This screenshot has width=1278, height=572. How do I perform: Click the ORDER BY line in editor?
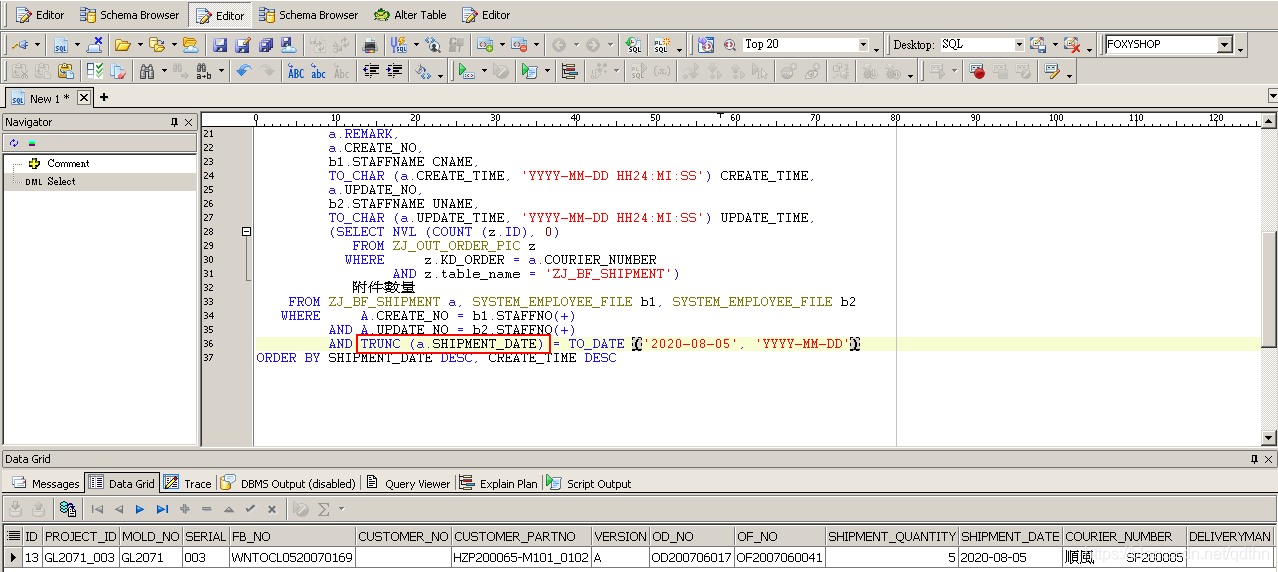click(x=437, y=358)
